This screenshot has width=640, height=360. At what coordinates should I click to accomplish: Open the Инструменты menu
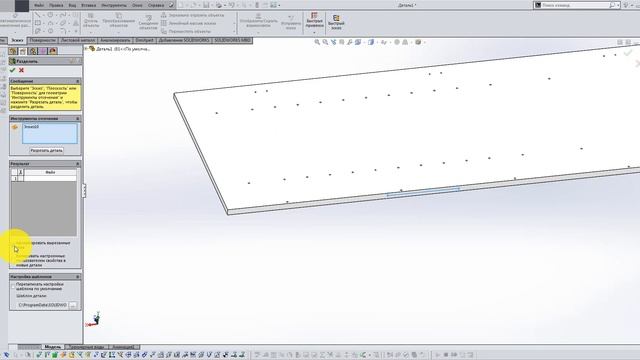pos(114,5)
